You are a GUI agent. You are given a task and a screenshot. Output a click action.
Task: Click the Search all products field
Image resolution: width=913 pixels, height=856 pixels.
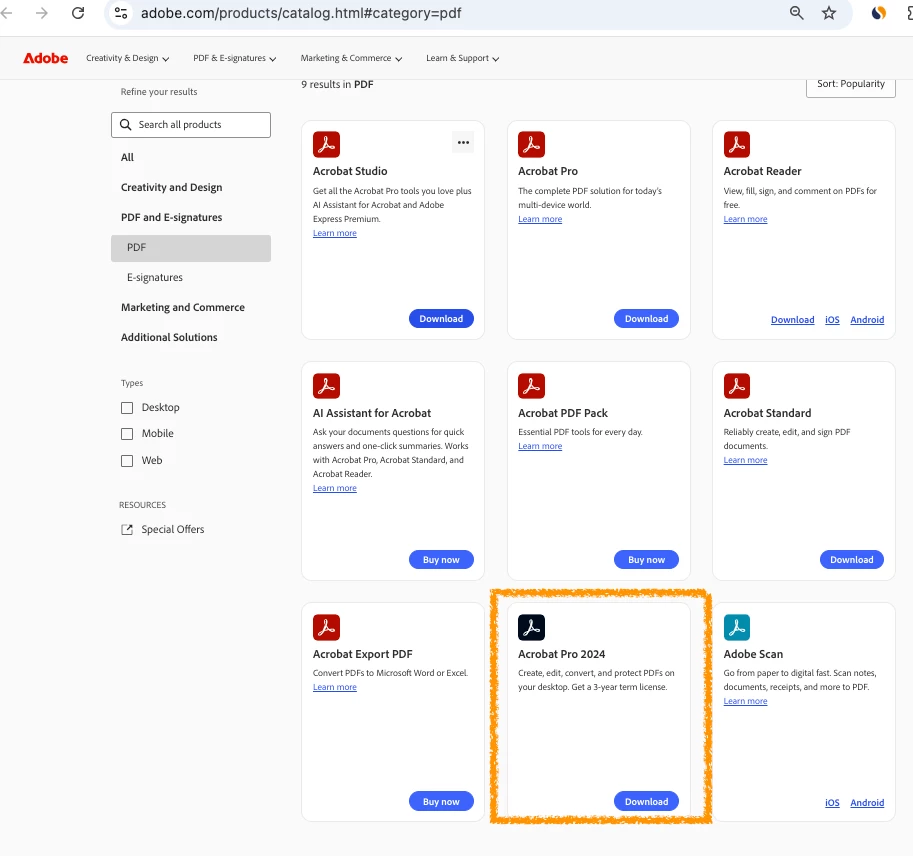pyautogui.click(x=191, y=125)
